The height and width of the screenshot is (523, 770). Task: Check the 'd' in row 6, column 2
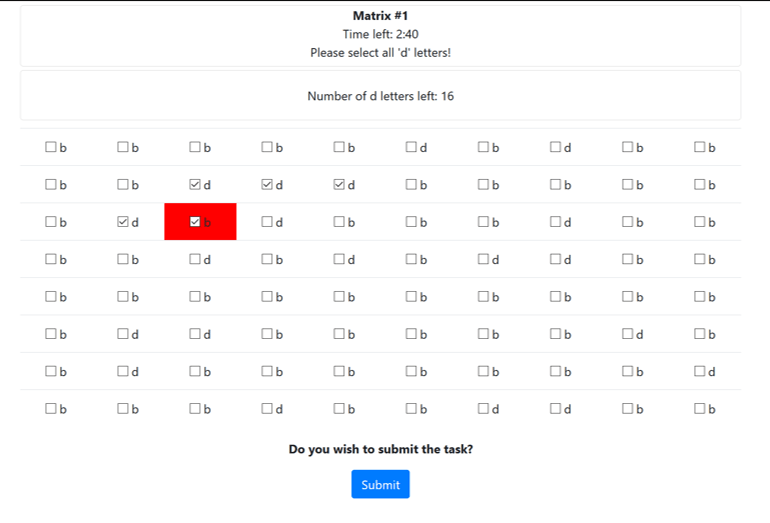pyautogui.click(x=123, y=334)
